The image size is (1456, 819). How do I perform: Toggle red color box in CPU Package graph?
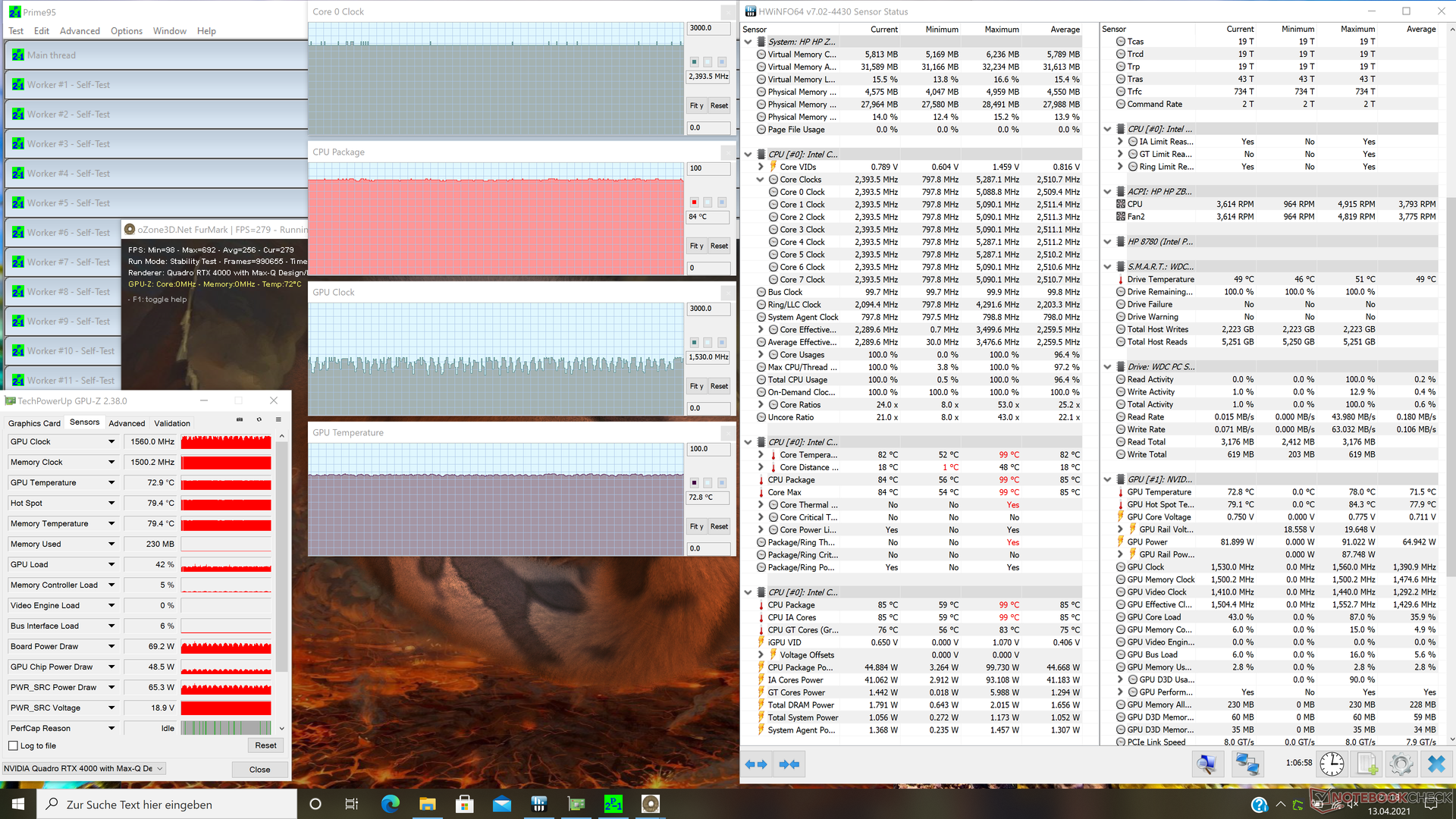pos(694,202)
